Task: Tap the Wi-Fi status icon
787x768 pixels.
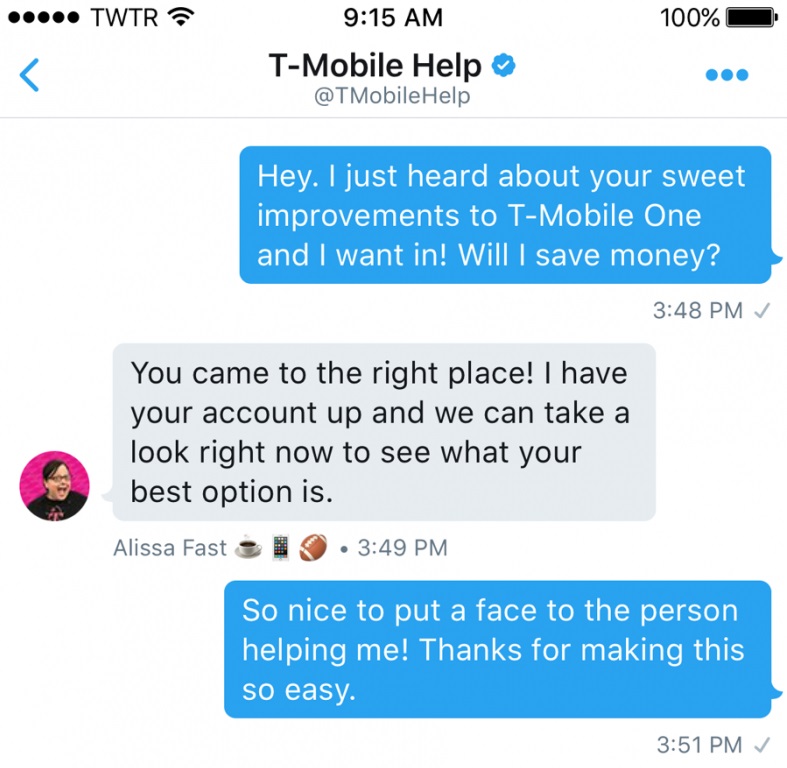Action: tap(181, 18)
